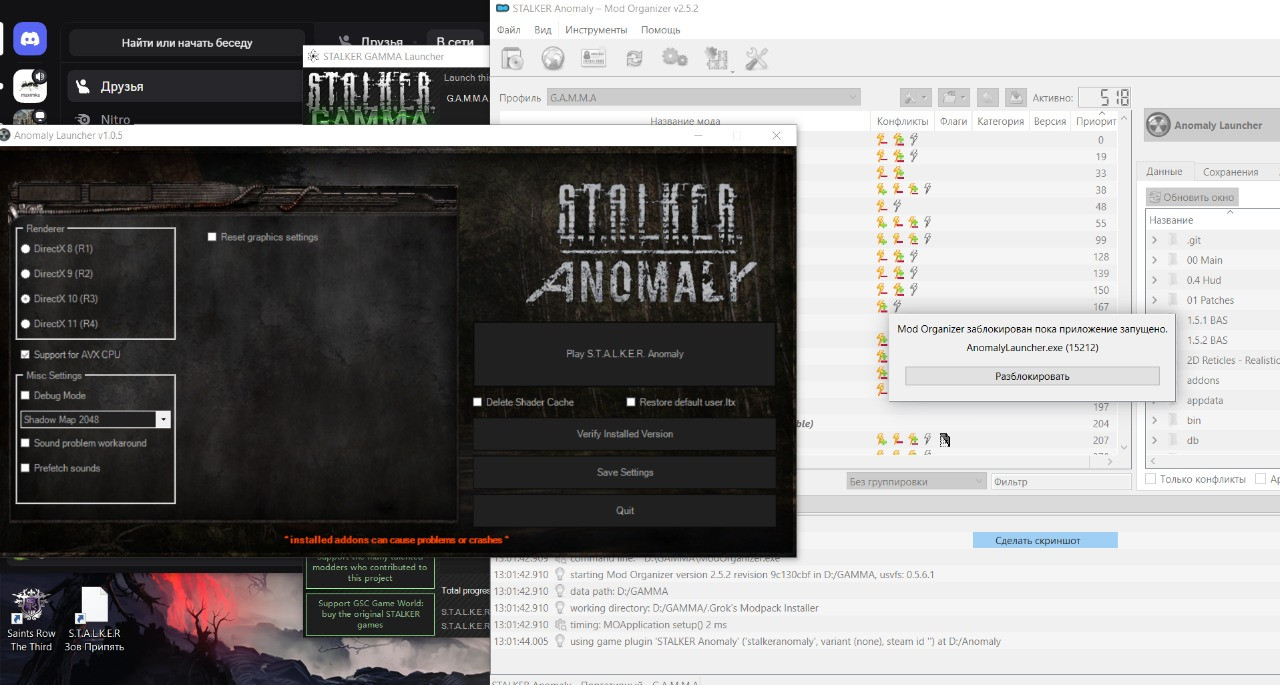
Task: Click the Разблокировать button
Action: coord(1032,376)
